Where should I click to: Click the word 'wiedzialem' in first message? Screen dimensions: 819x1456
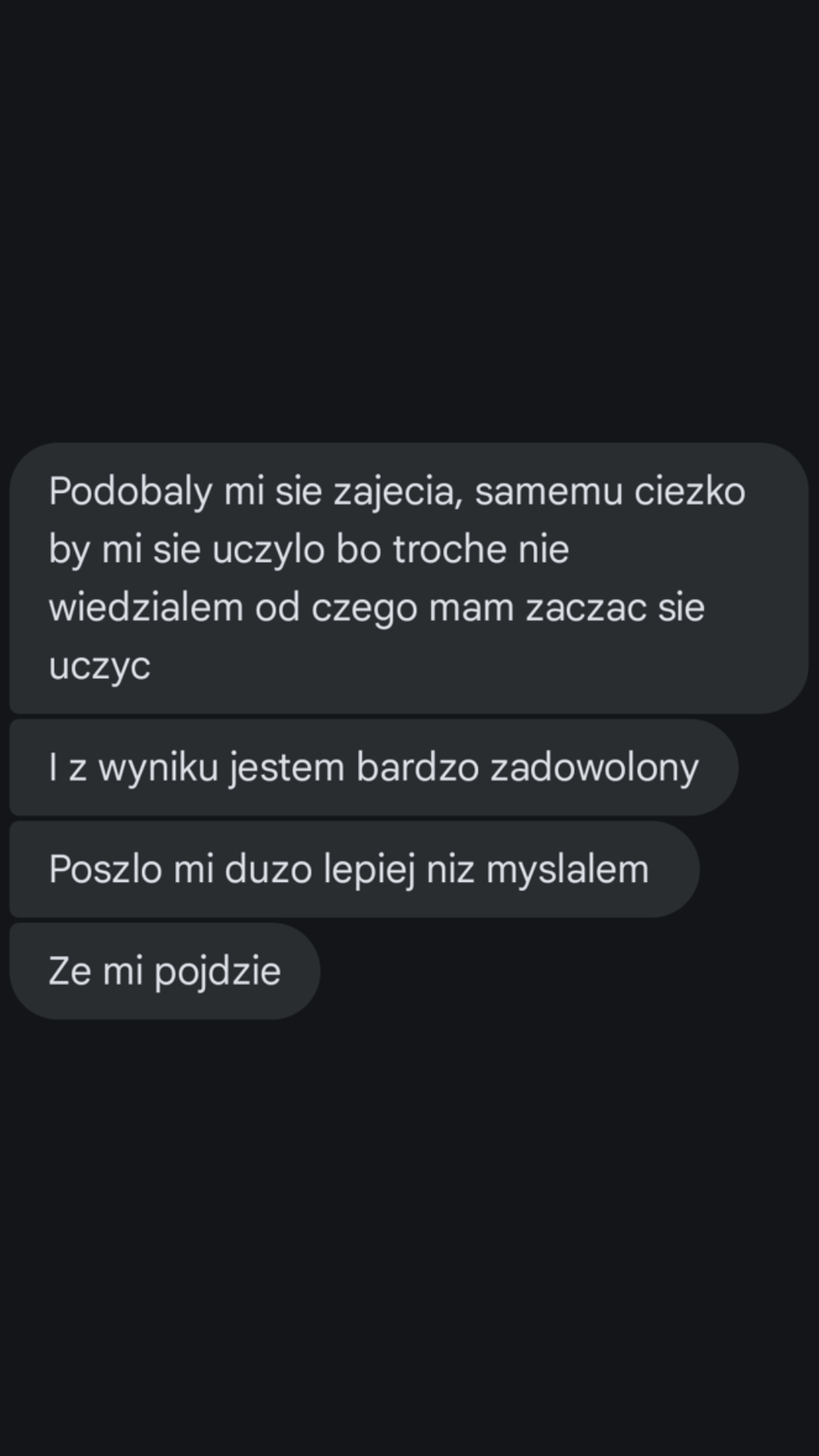146,608
